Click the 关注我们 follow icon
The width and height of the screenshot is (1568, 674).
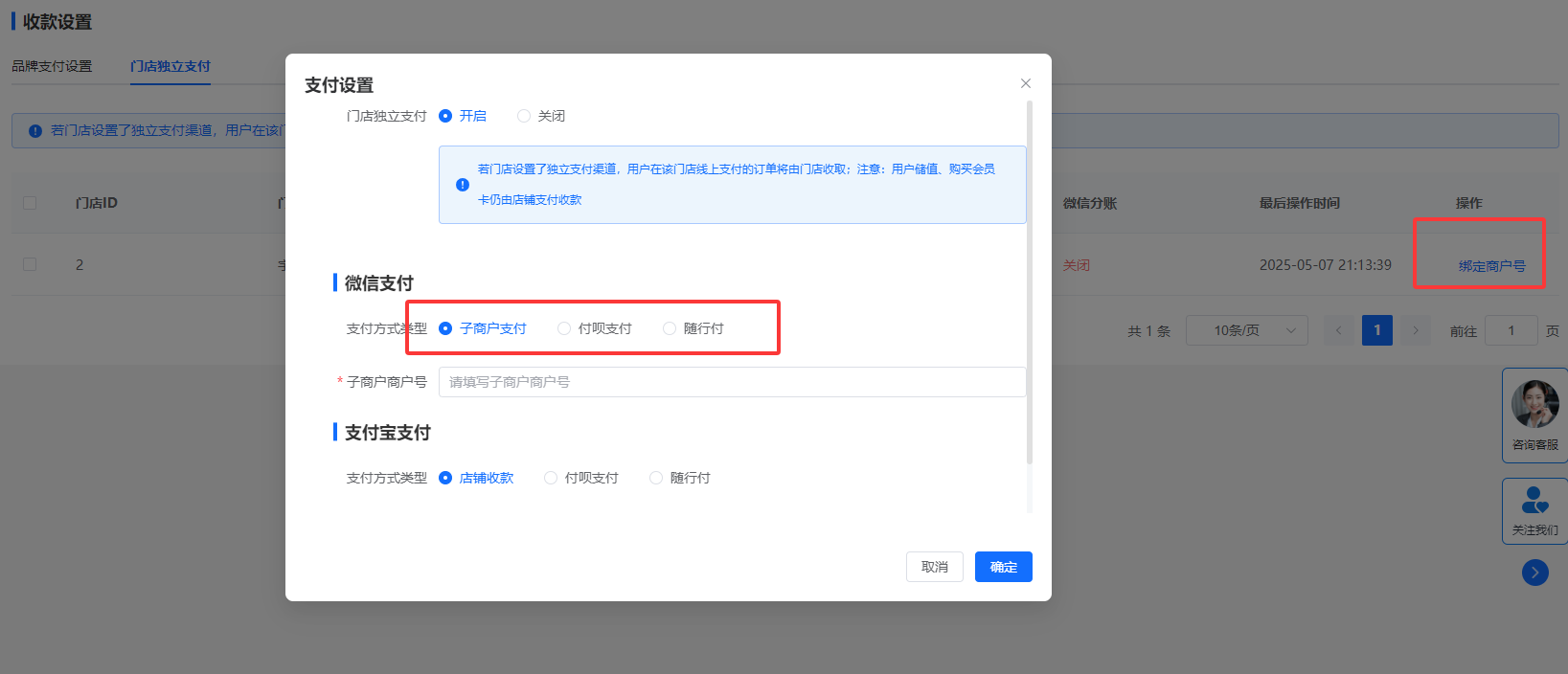(x=1534, y=500)
